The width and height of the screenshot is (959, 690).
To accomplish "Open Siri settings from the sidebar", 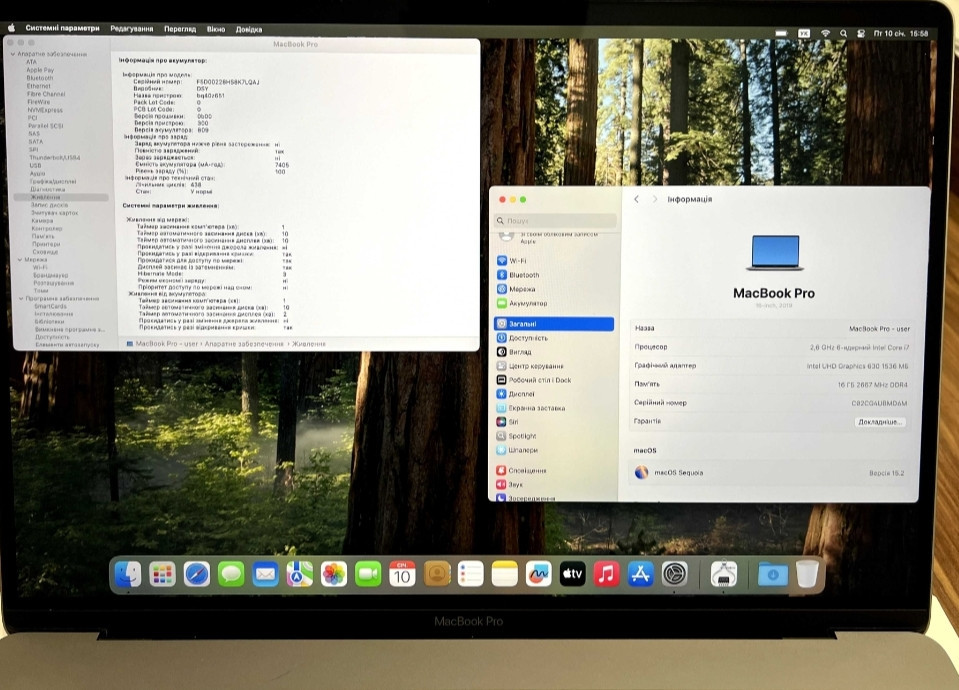I will [516, 423].
